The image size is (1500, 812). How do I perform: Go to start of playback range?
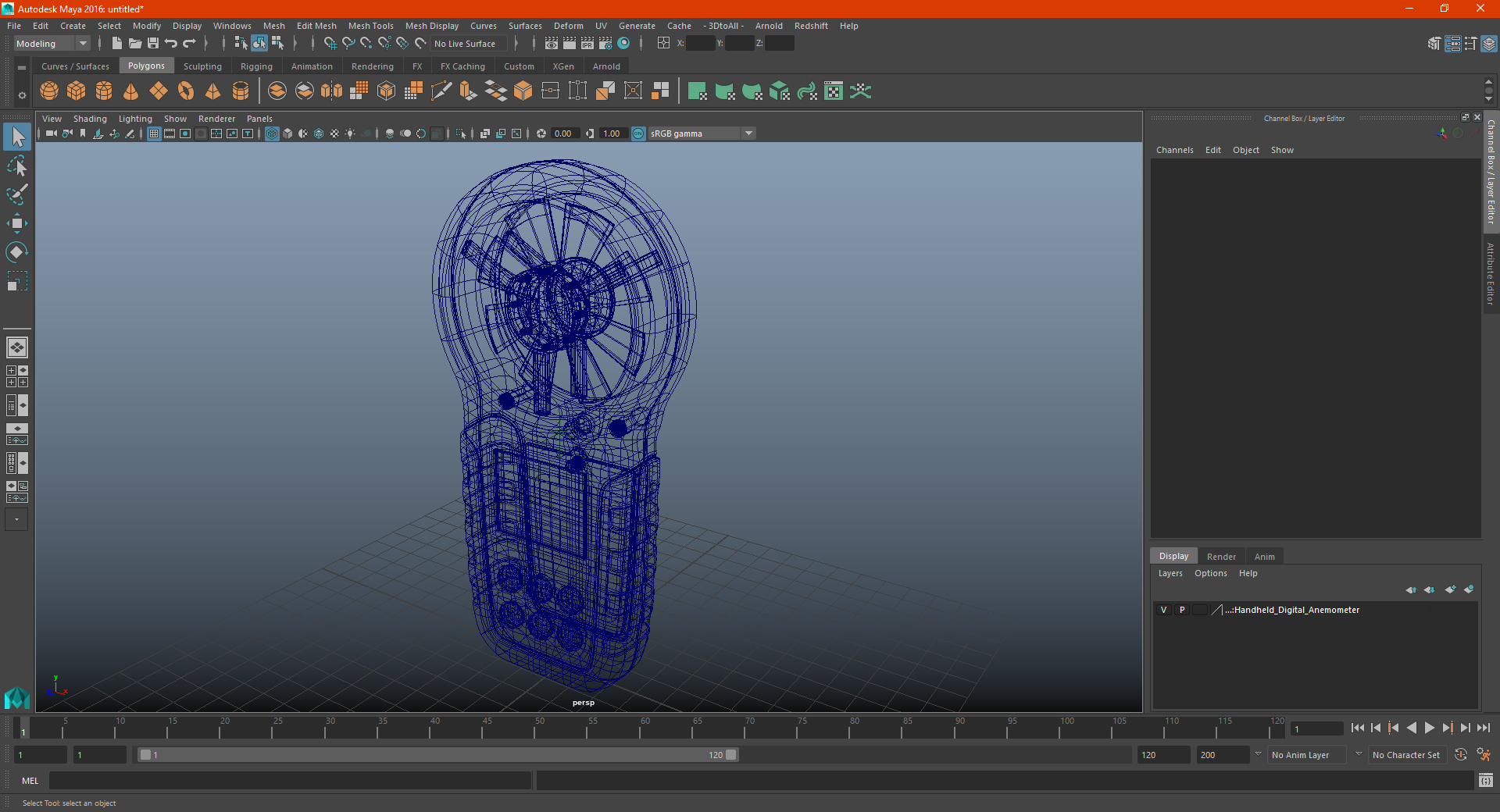[x=1358, y=728]
